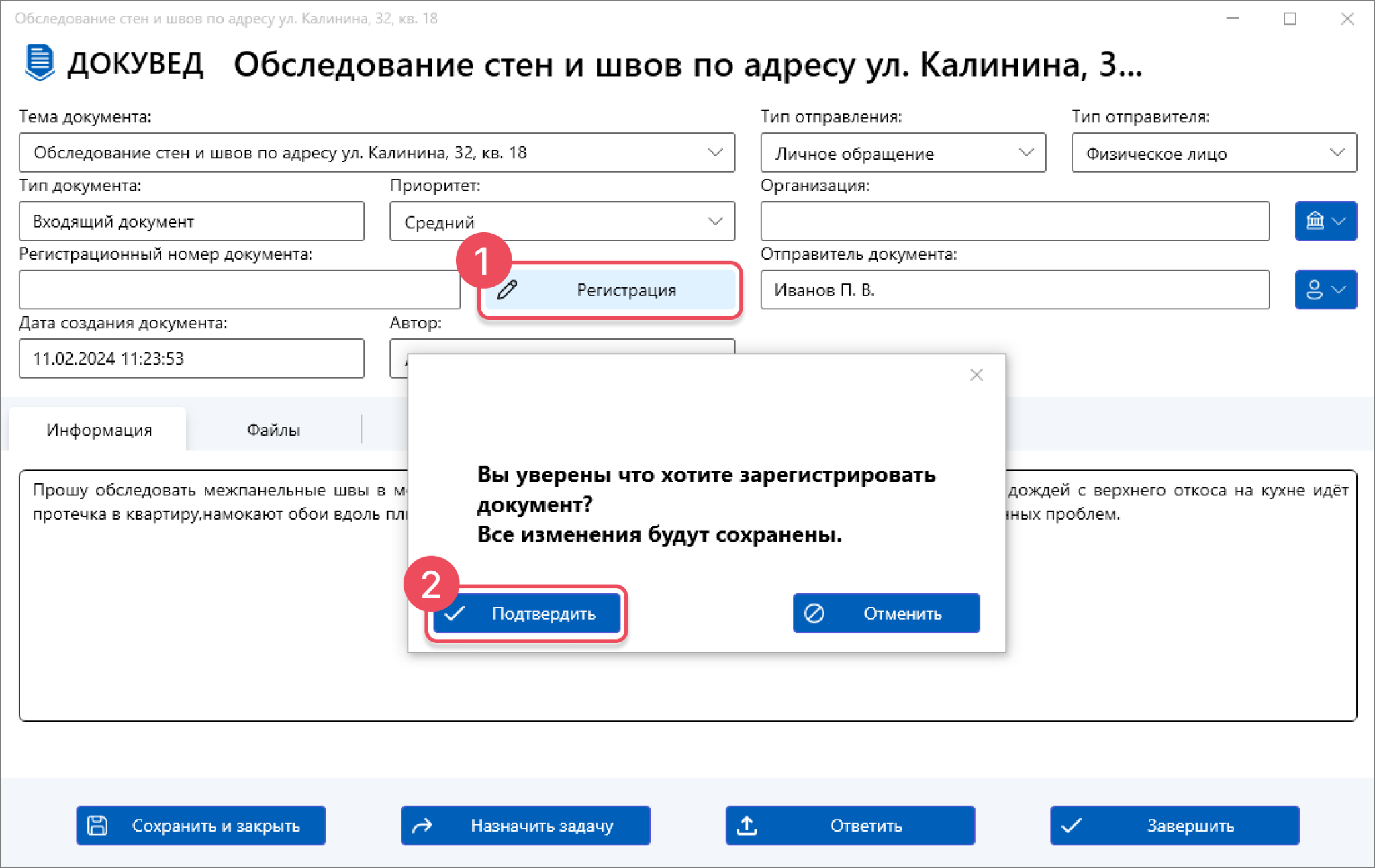
Task: Click the checkmark icon on Подтвердить button
Action: click(455, 613)
